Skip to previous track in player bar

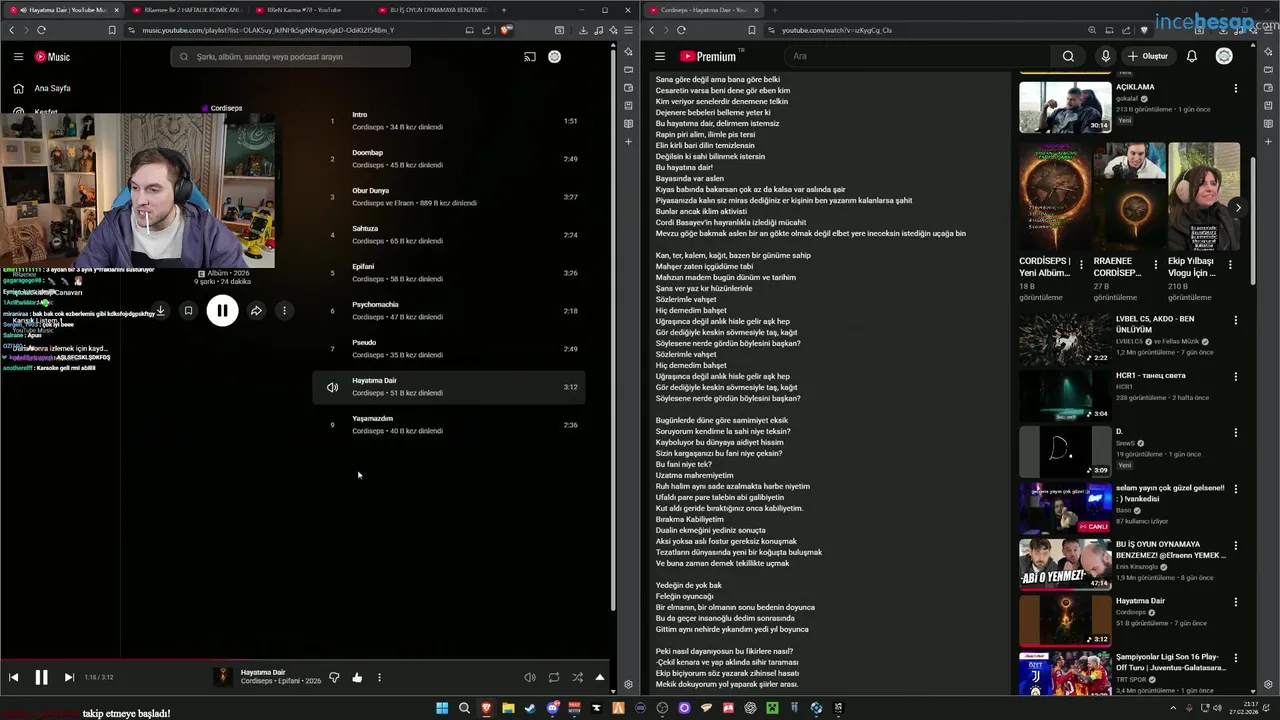pyautogui.click(x=14, y=677)
